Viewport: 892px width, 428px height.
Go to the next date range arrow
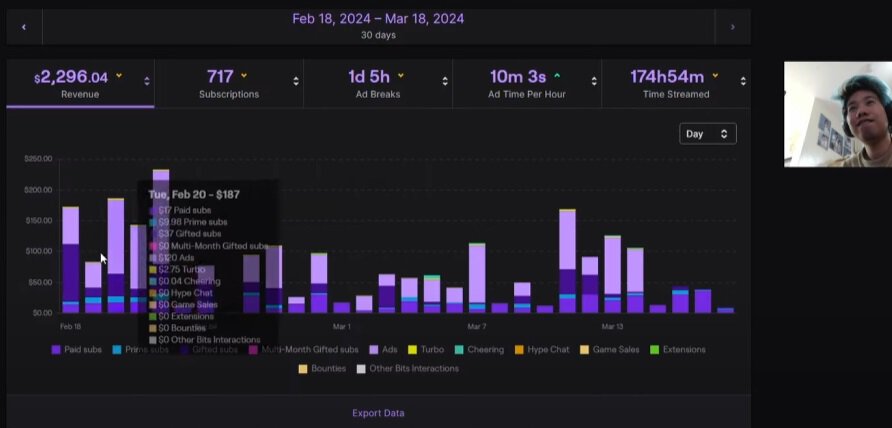tap(732, 27)
